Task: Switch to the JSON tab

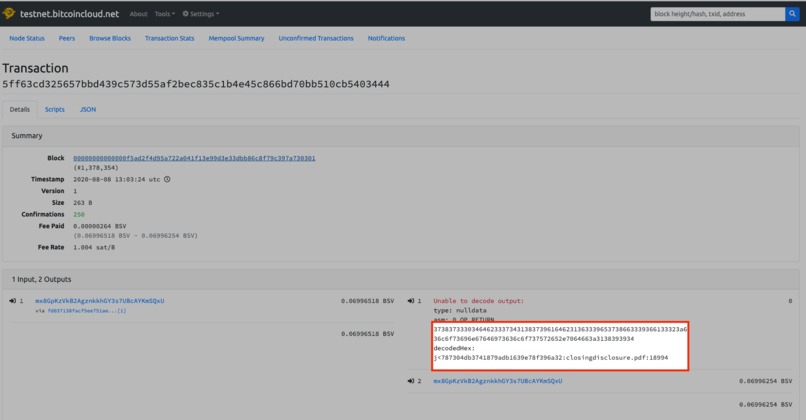Action: tap(88, 109)
